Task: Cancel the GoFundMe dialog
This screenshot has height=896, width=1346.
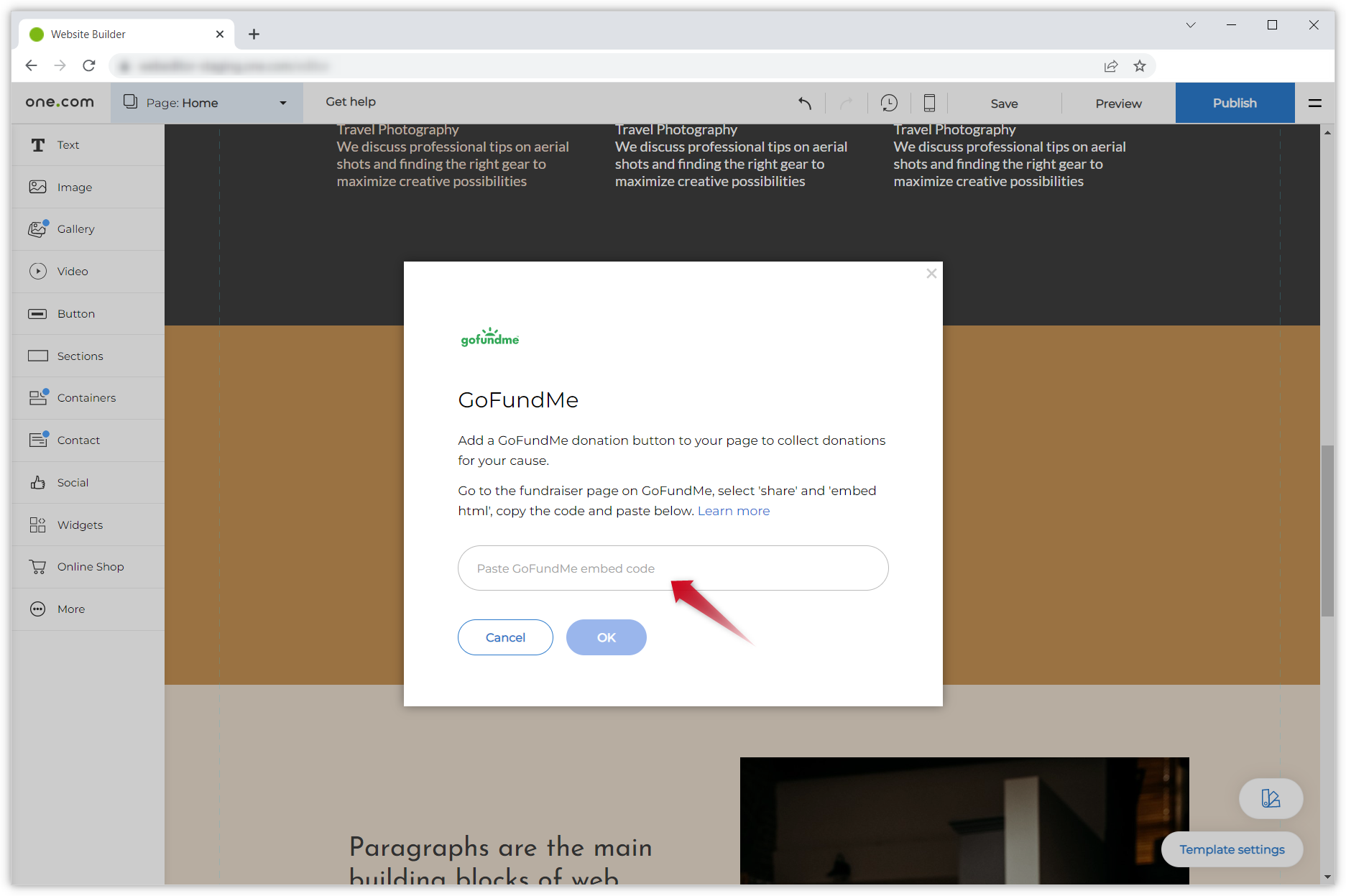Action: [x=505, y=637]
